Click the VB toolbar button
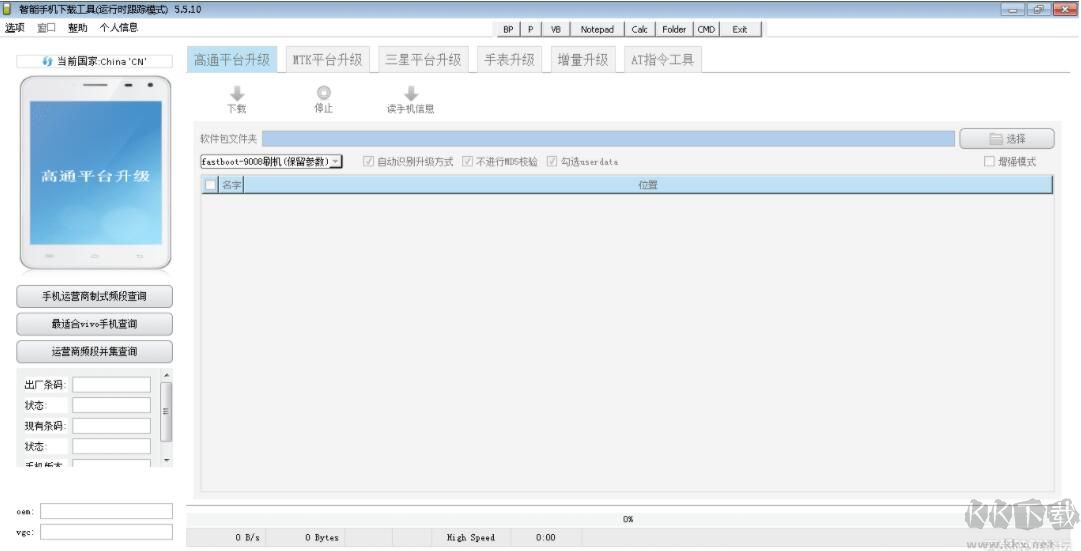 tap(556, 29)
